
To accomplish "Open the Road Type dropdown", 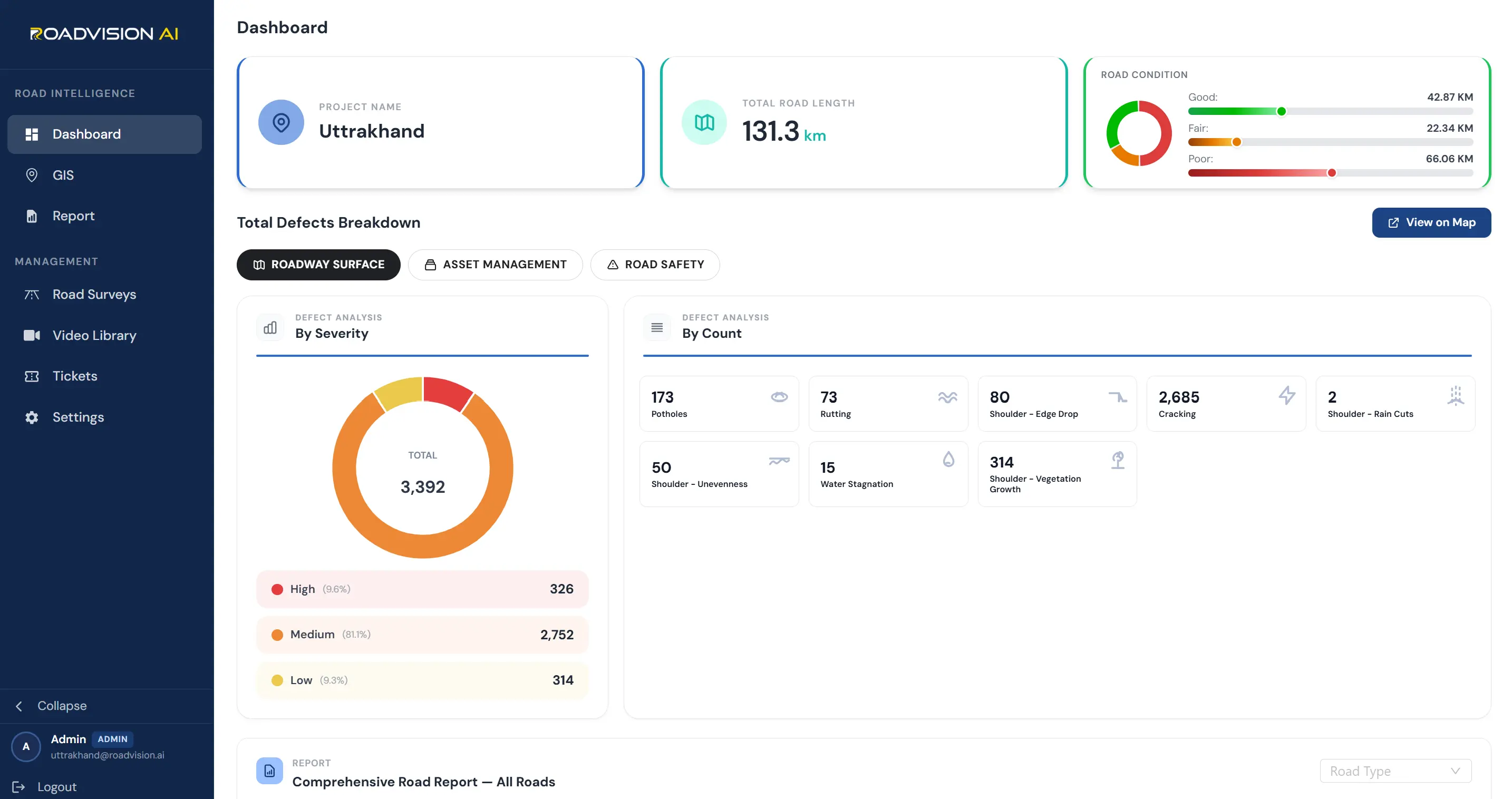I will 1396,771.
